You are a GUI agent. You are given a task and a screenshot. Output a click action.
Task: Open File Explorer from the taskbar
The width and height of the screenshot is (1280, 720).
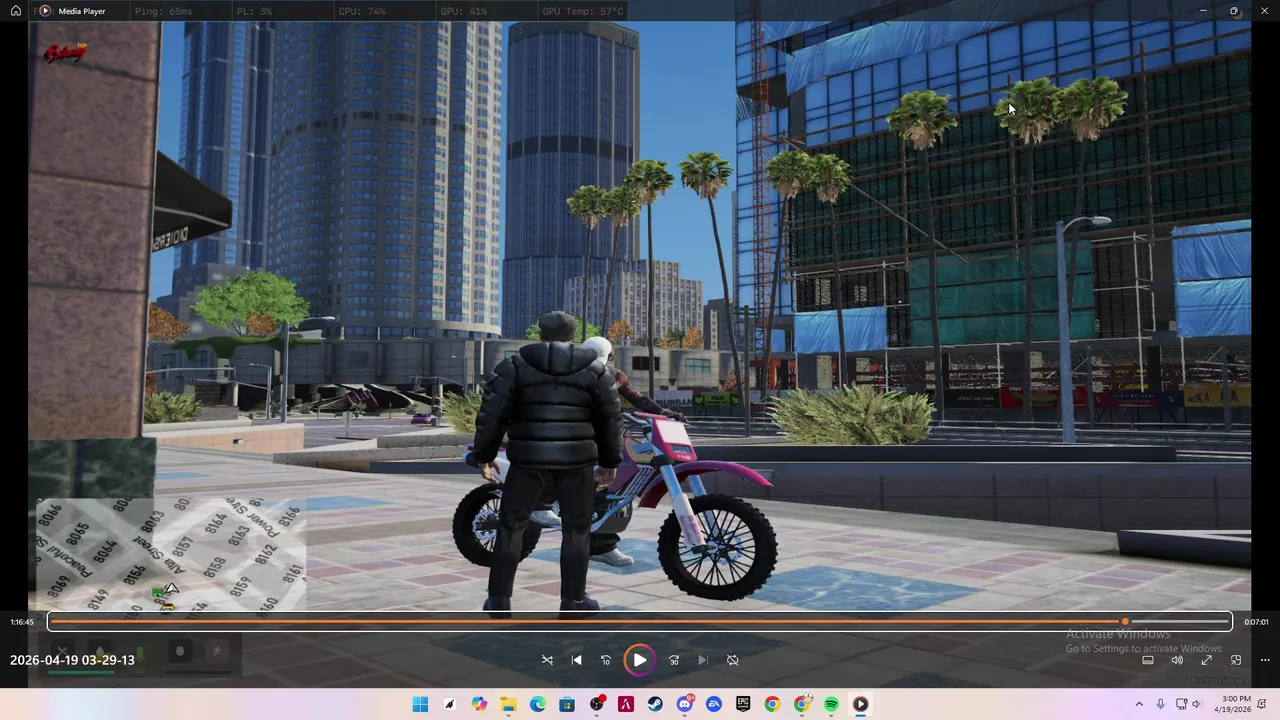pyautogui.click(x=508, y=704)
